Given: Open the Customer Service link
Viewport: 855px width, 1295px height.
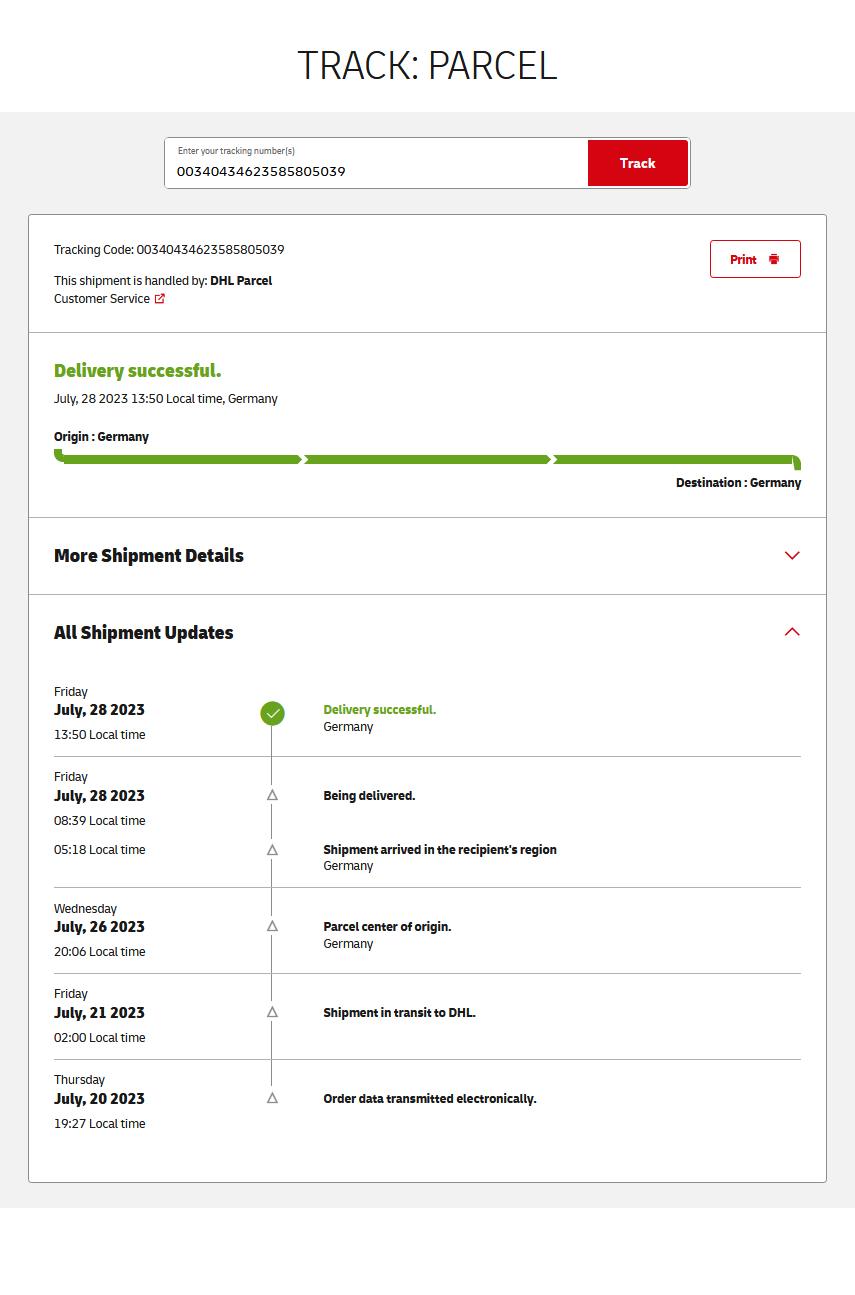Looking at the screenshot, I should pyautogui.click(x=102, y=299).
